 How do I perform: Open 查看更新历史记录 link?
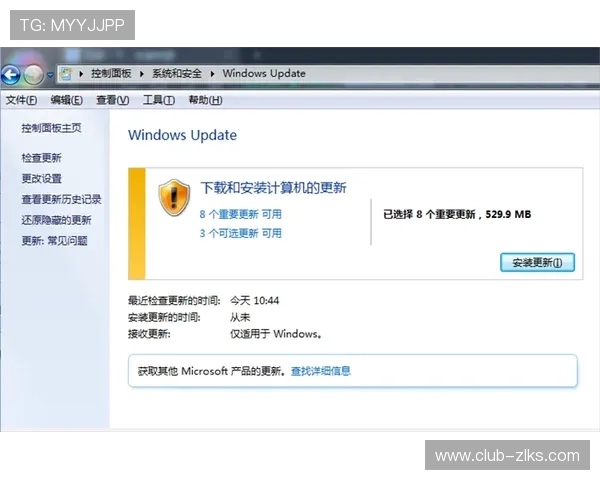point(61,199)
